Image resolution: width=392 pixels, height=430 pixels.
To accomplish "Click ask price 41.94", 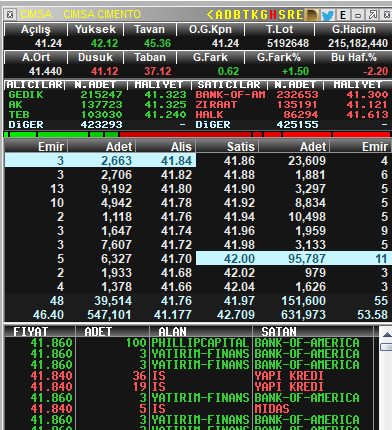I will click(x=239, y=217).
